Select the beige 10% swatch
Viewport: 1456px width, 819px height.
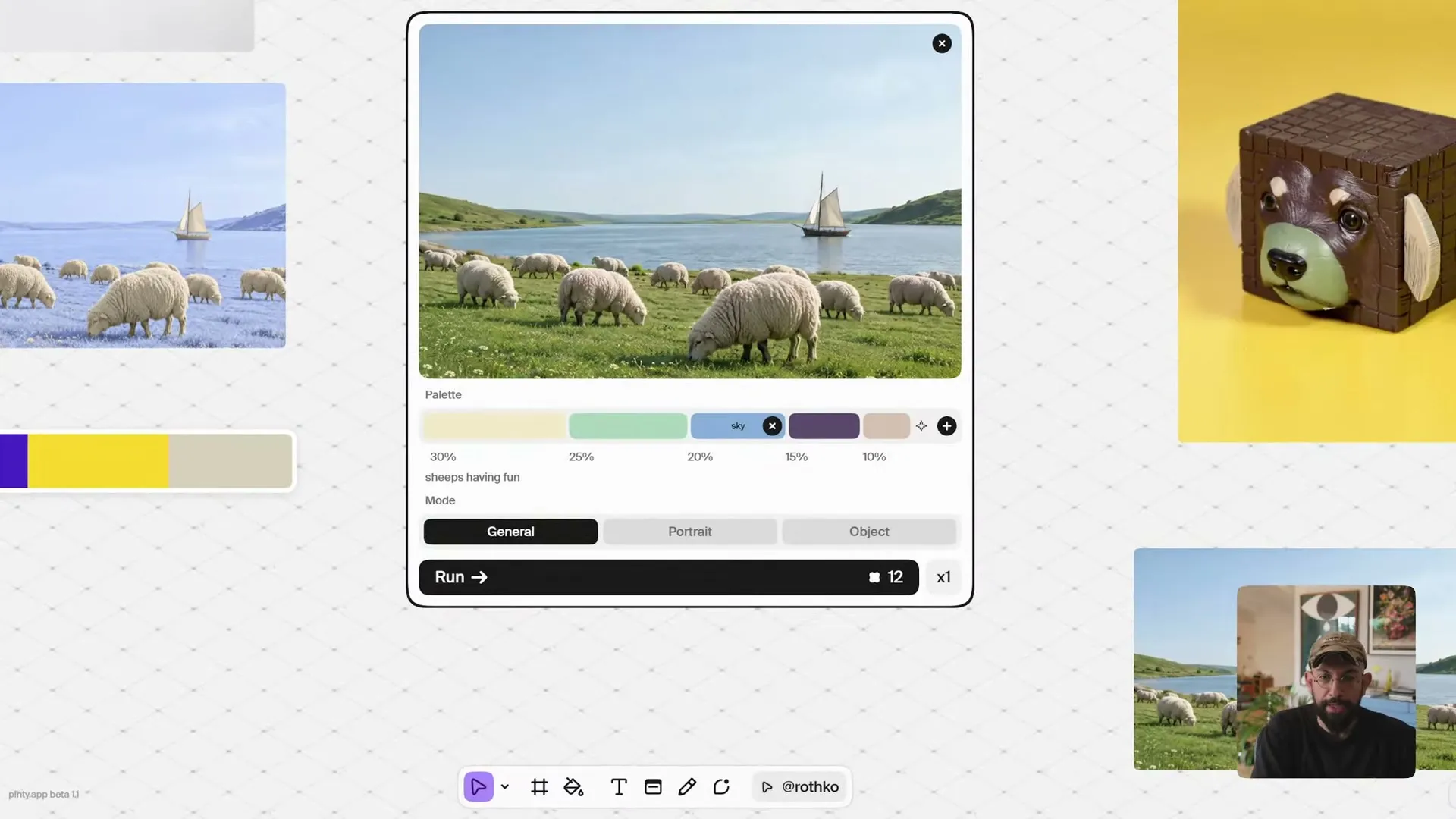pos(886,426)
